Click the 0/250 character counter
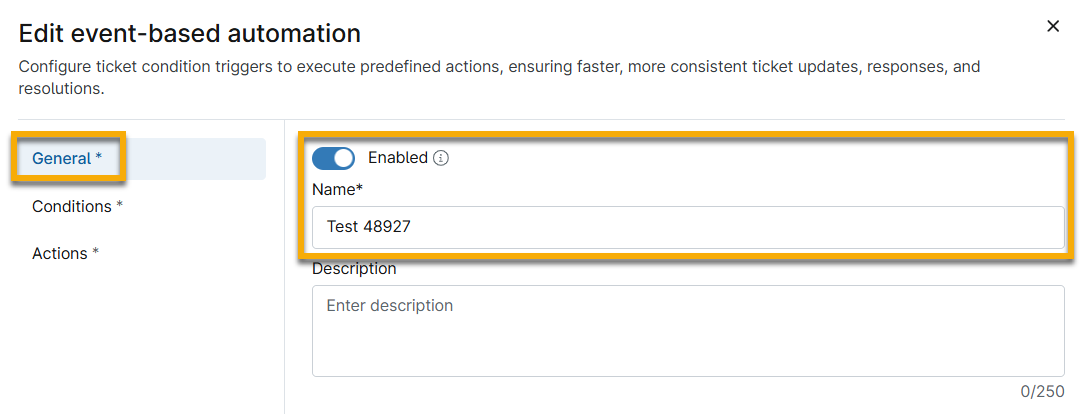Image resolution: width=1081 pixels, height=414 pixels. 1044,391
